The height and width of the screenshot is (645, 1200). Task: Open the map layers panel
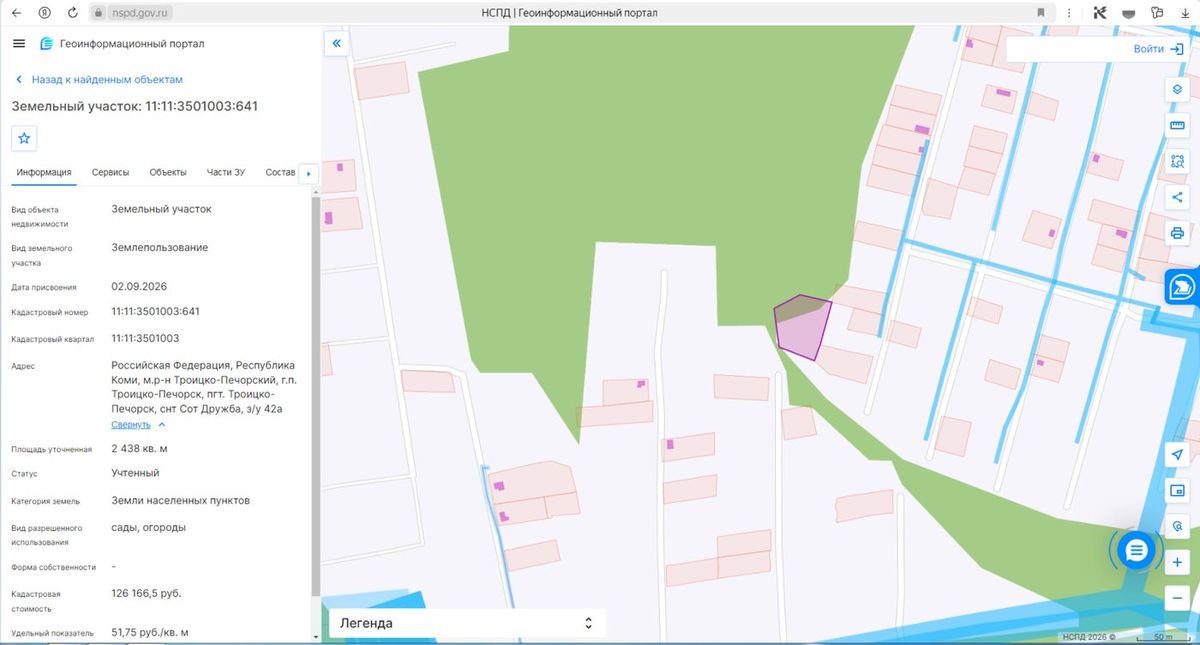tap(1177, 90)
